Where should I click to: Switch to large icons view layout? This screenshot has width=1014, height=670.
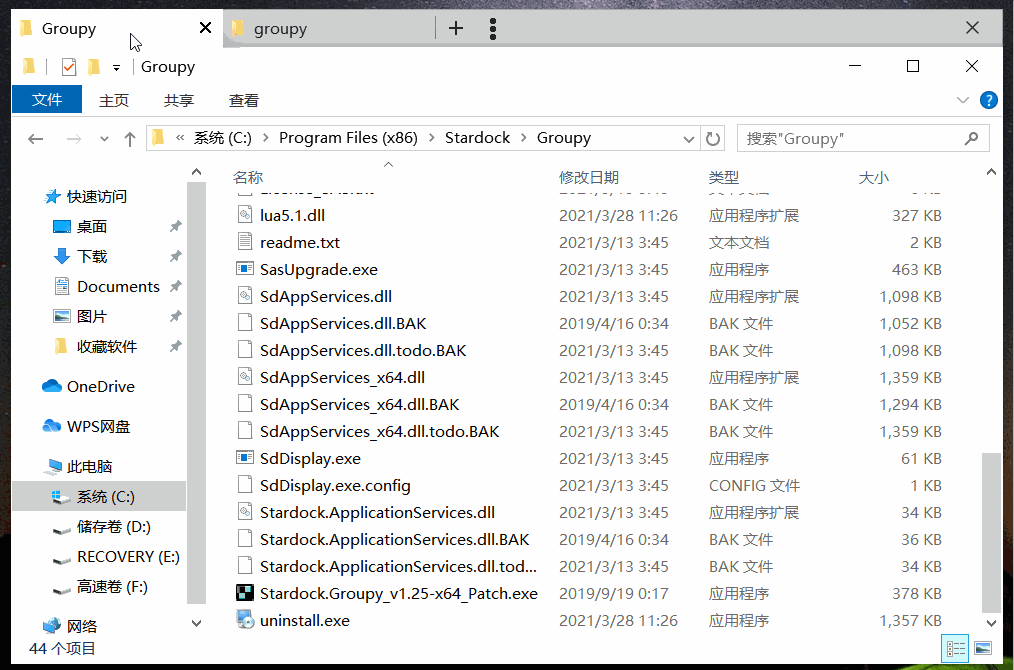pos(983,648)
